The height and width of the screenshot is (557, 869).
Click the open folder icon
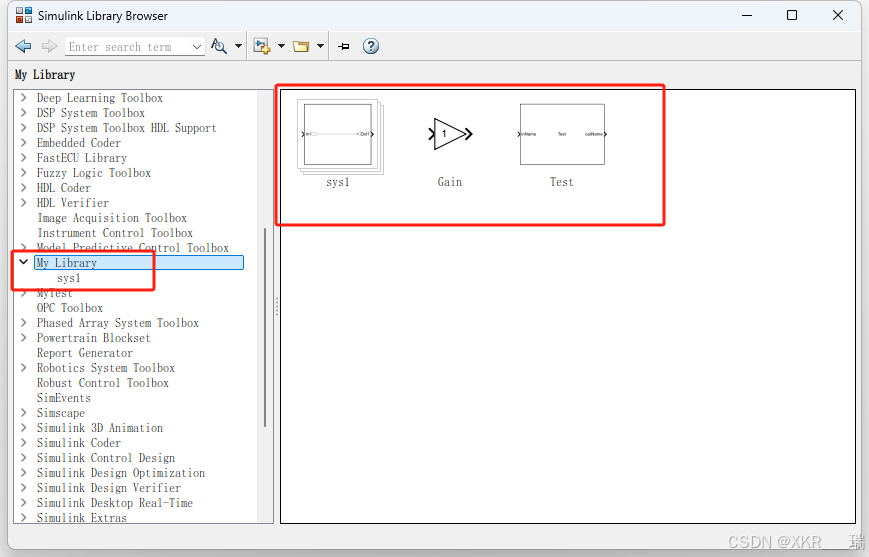[301, 46]
